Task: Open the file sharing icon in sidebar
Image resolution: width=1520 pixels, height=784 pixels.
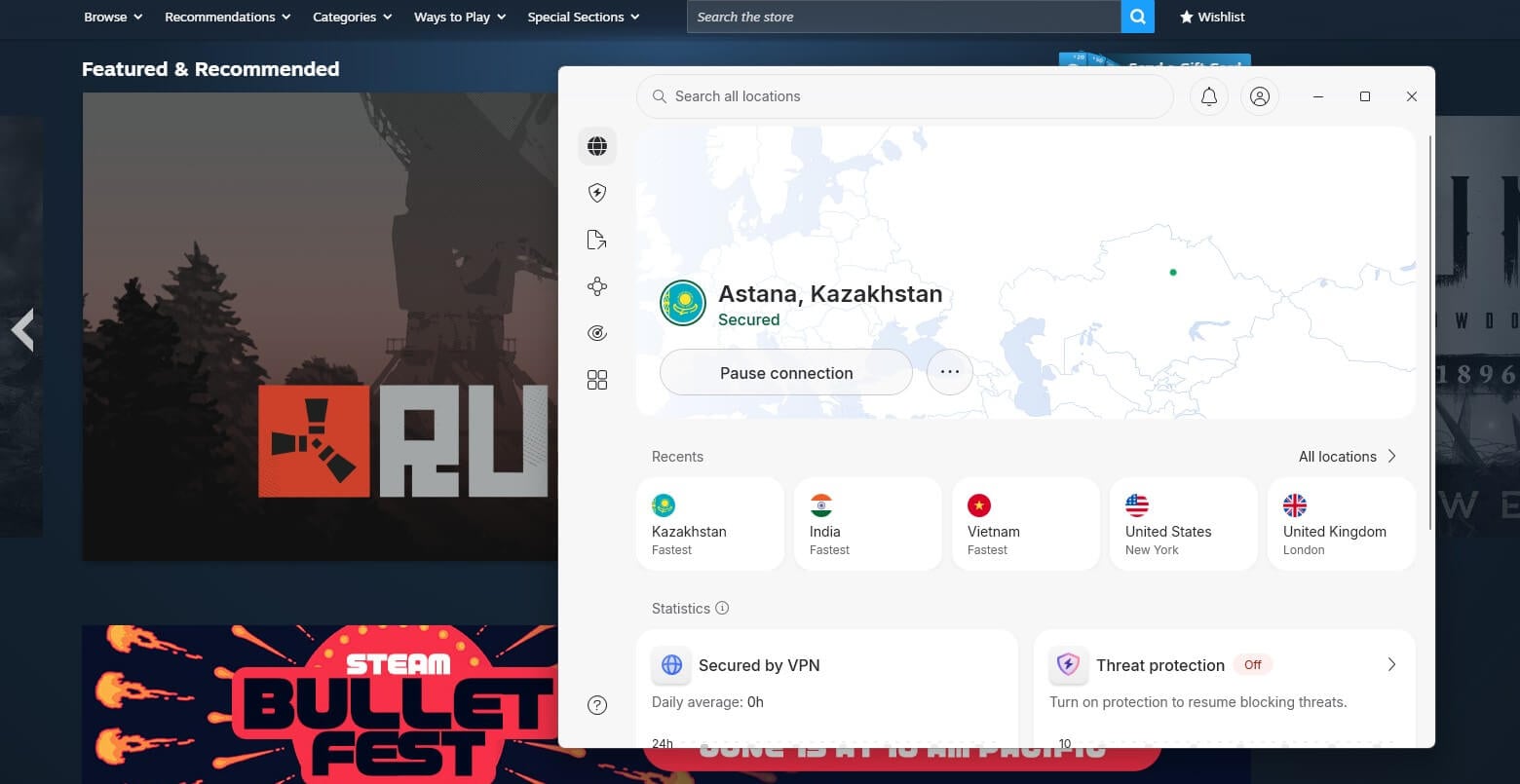Action: pos(597,240)
